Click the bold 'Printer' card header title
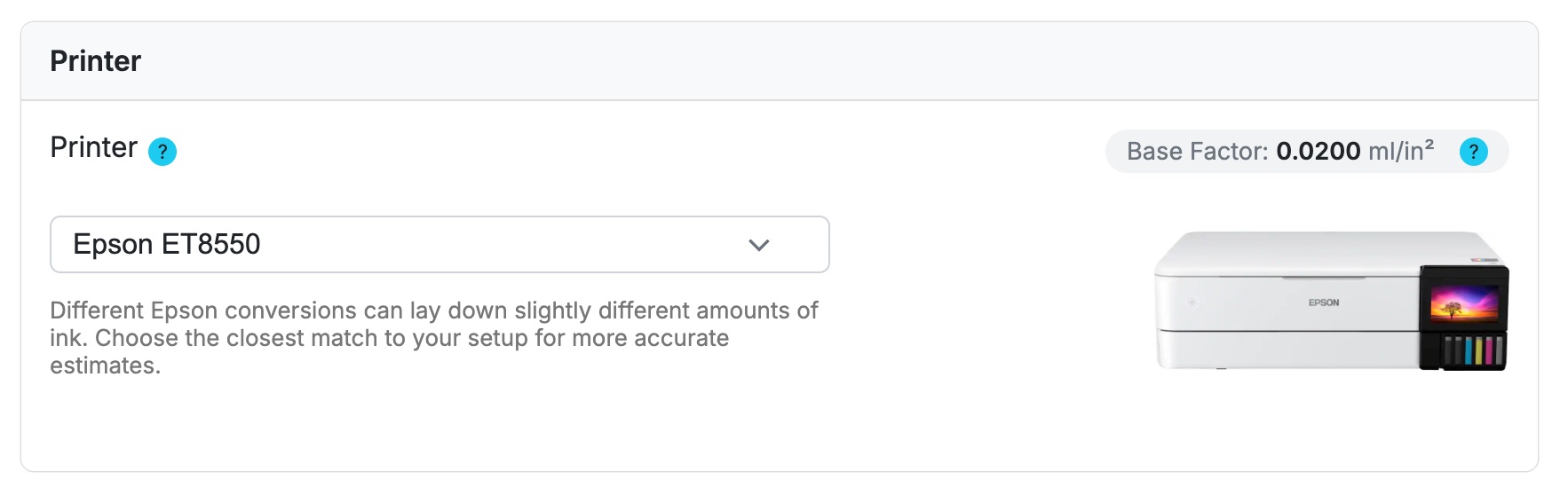The width and height of the screenshot is (1568, 495). point(96,61)
